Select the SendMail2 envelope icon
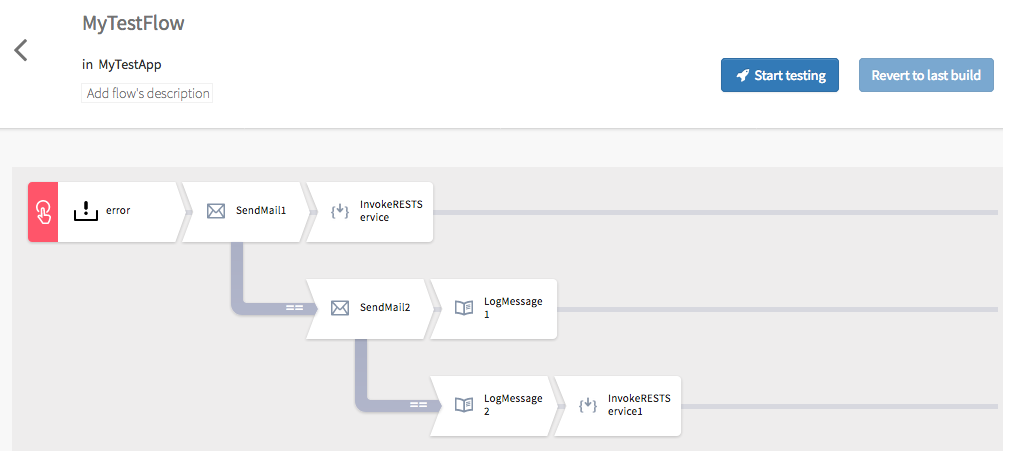Image resolution: width=1010 pixels, height=455 pixels. tap(340, 308)
